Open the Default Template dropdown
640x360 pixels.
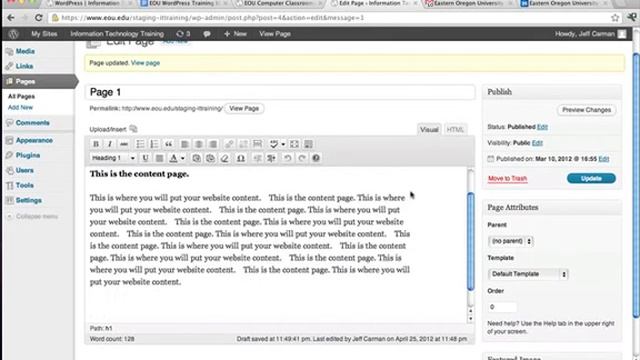pos(528,274)
